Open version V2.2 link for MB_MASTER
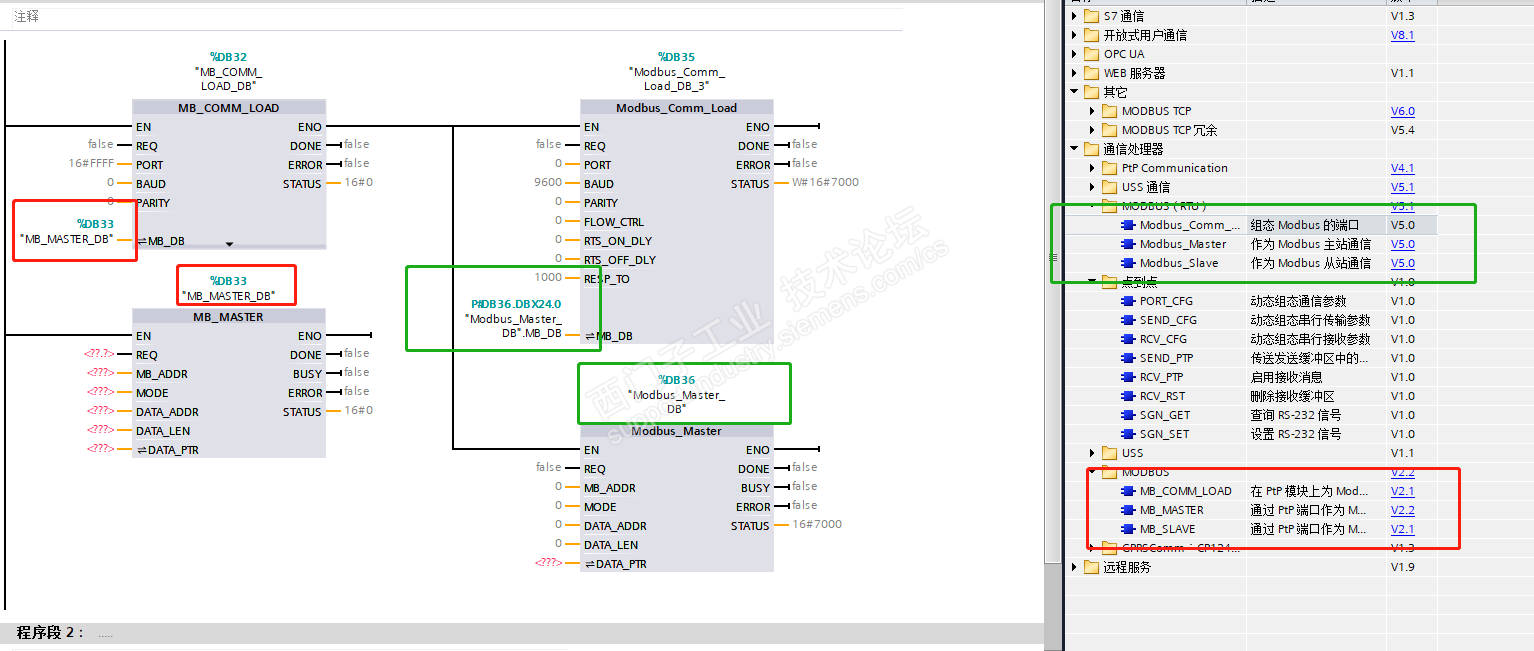The image size is (1534, 651). coord(1402,510)
